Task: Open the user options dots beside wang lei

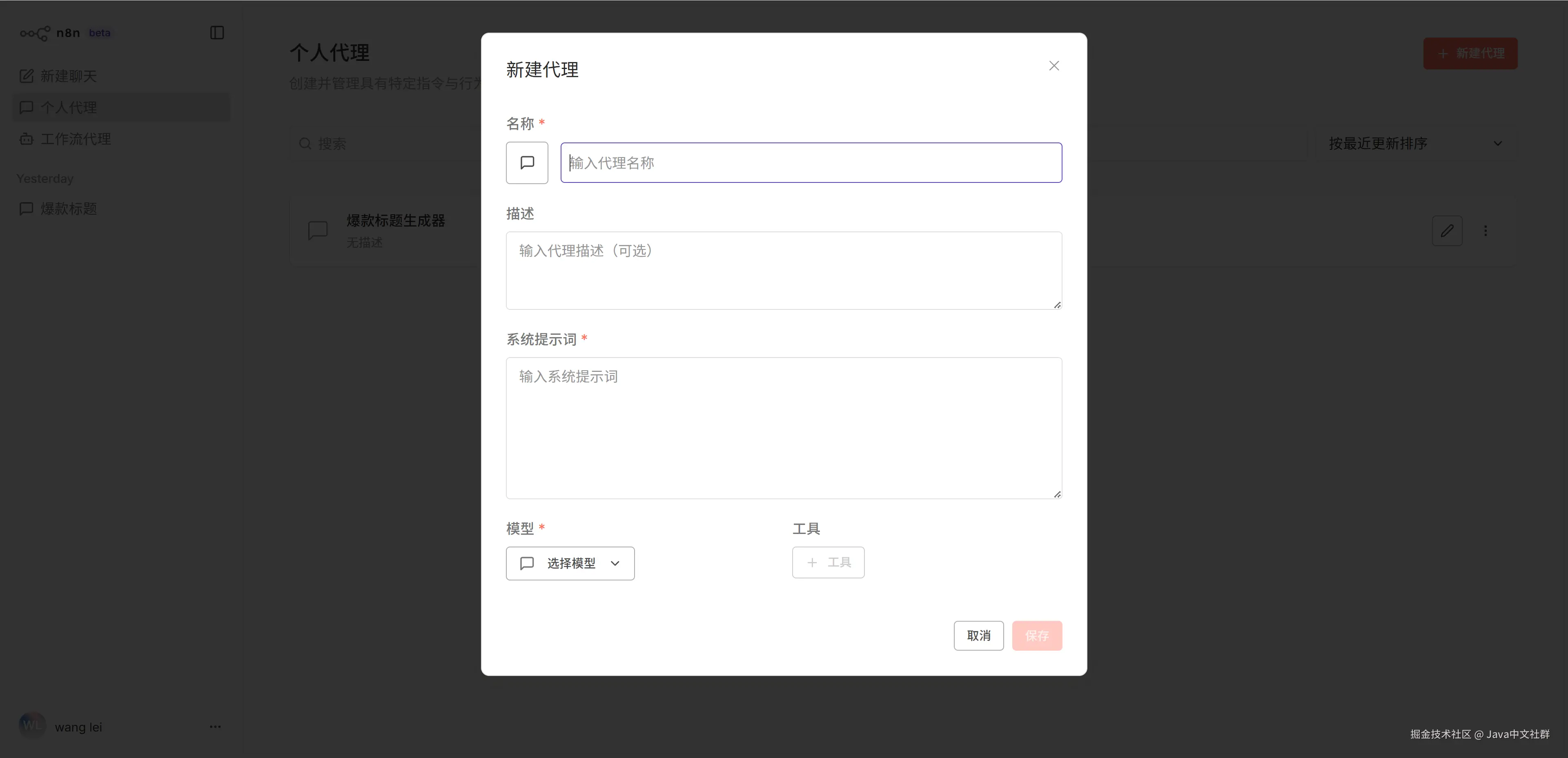Action: (215, 727)
